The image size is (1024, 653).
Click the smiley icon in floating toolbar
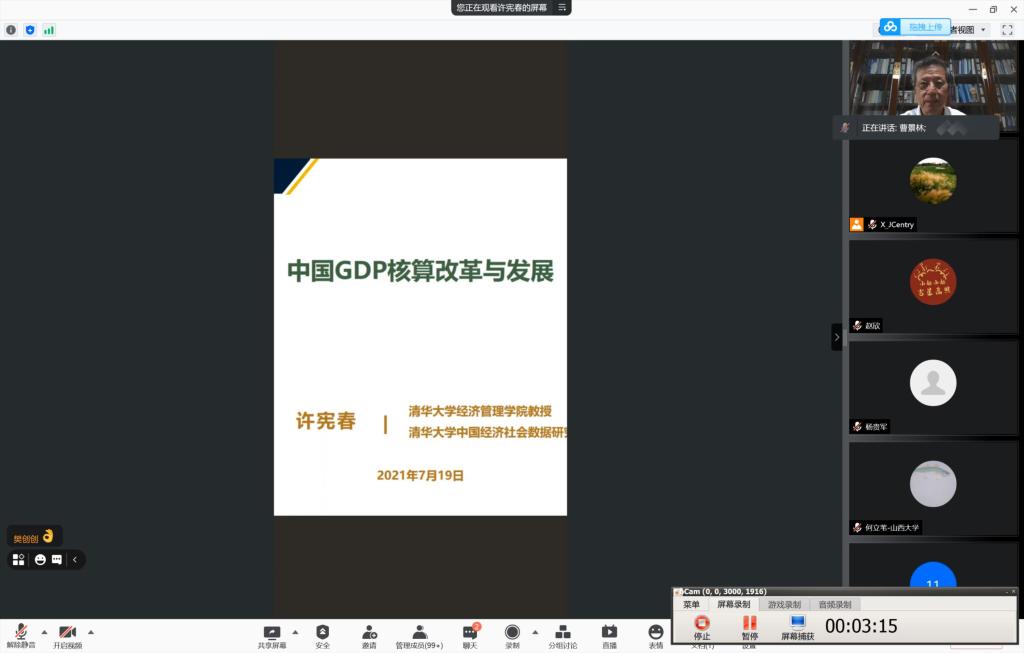(x=40, y=560)
